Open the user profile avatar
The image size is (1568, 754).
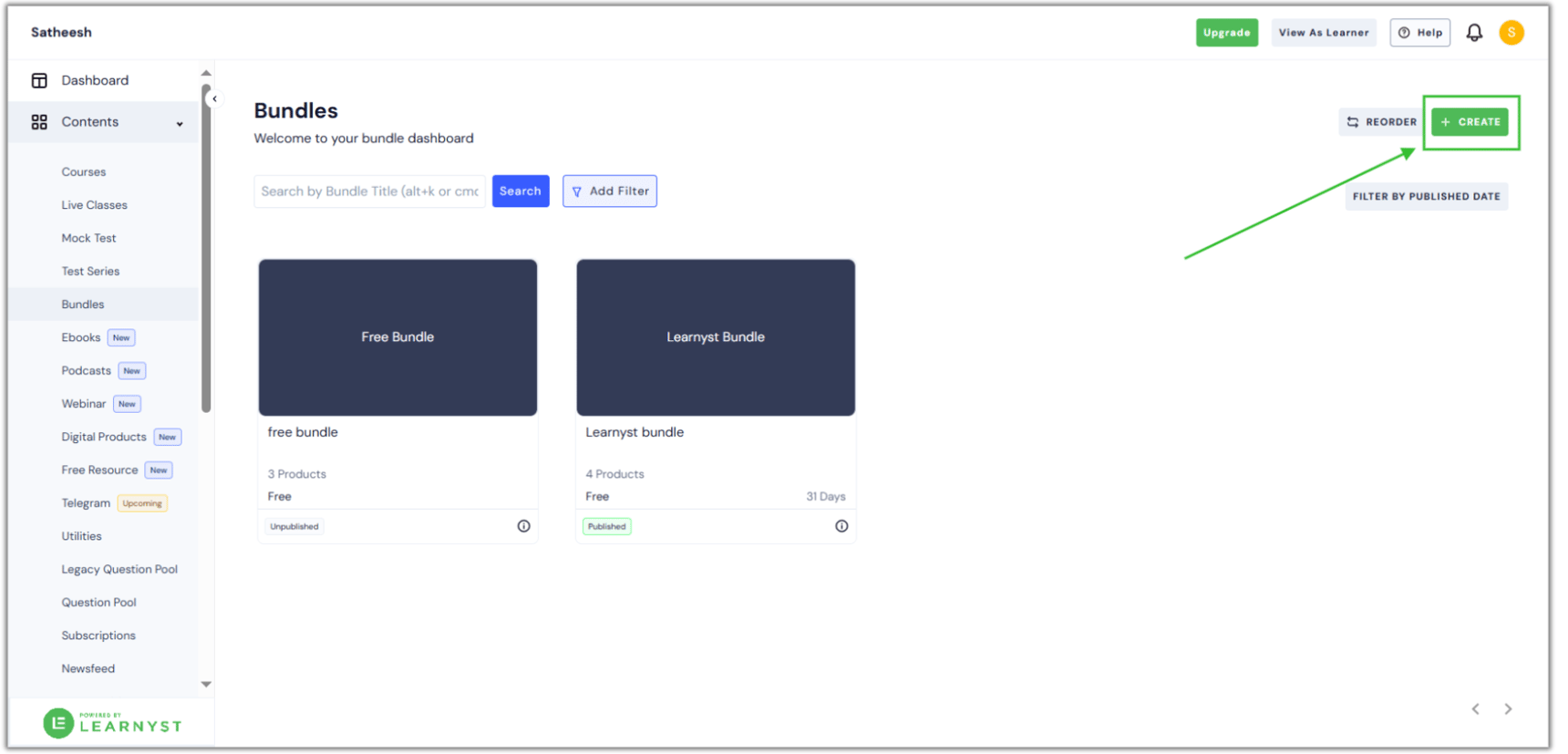(1511, 33)
